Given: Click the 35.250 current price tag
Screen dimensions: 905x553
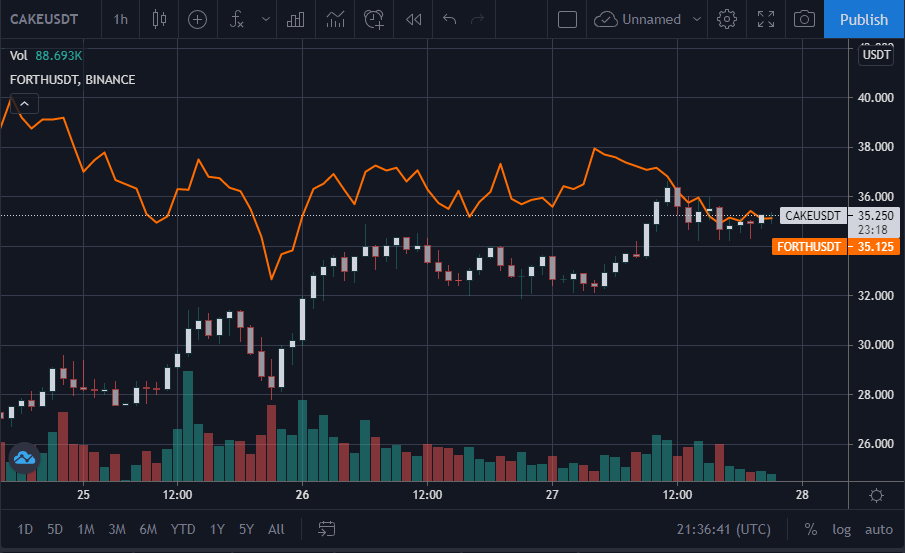Looking at the screenshot, I should click(875, 216).
